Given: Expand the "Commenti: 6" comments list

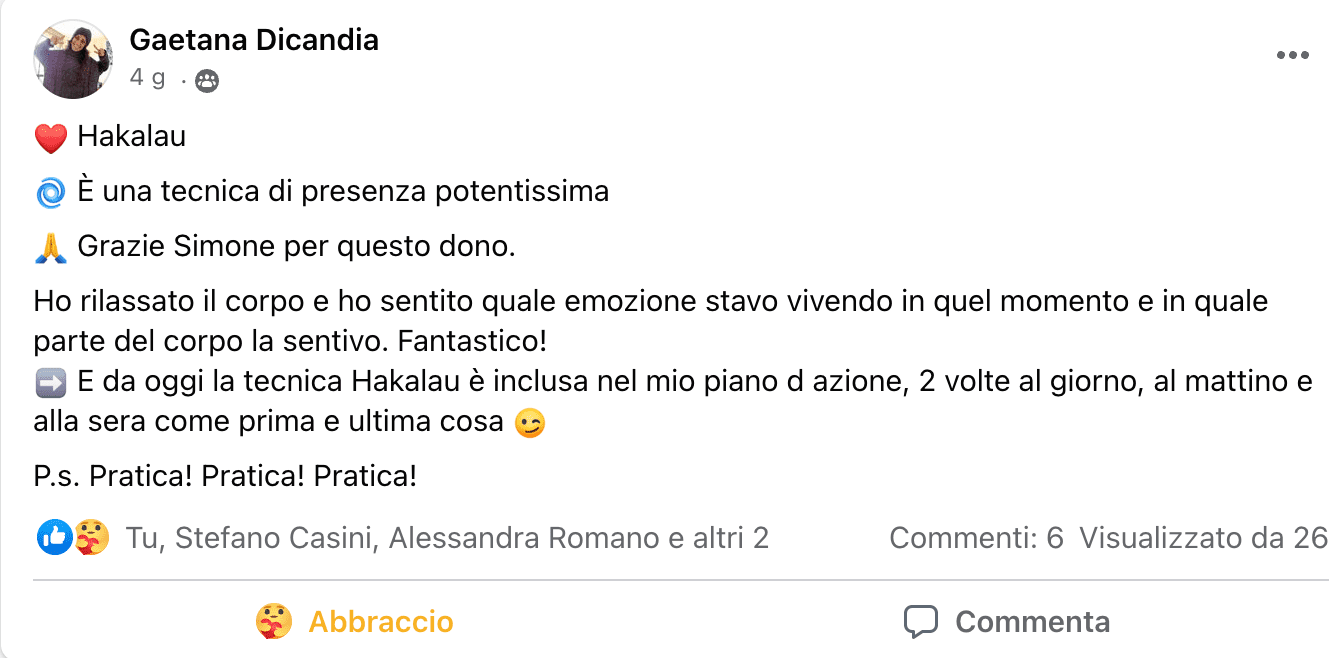Looking at the screenshot, I should coord(976,538).
